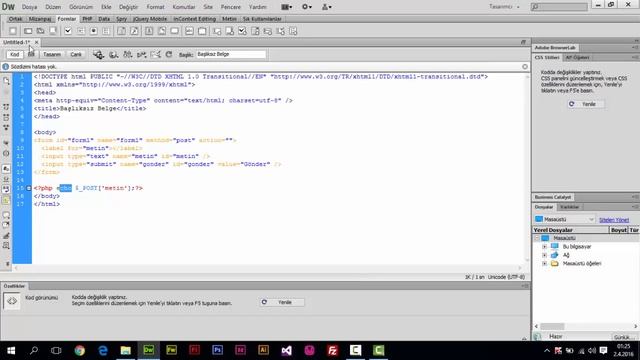Switch to the jQuery Mobile insert tab
The image size is (640, 360).
pos(150,19)
